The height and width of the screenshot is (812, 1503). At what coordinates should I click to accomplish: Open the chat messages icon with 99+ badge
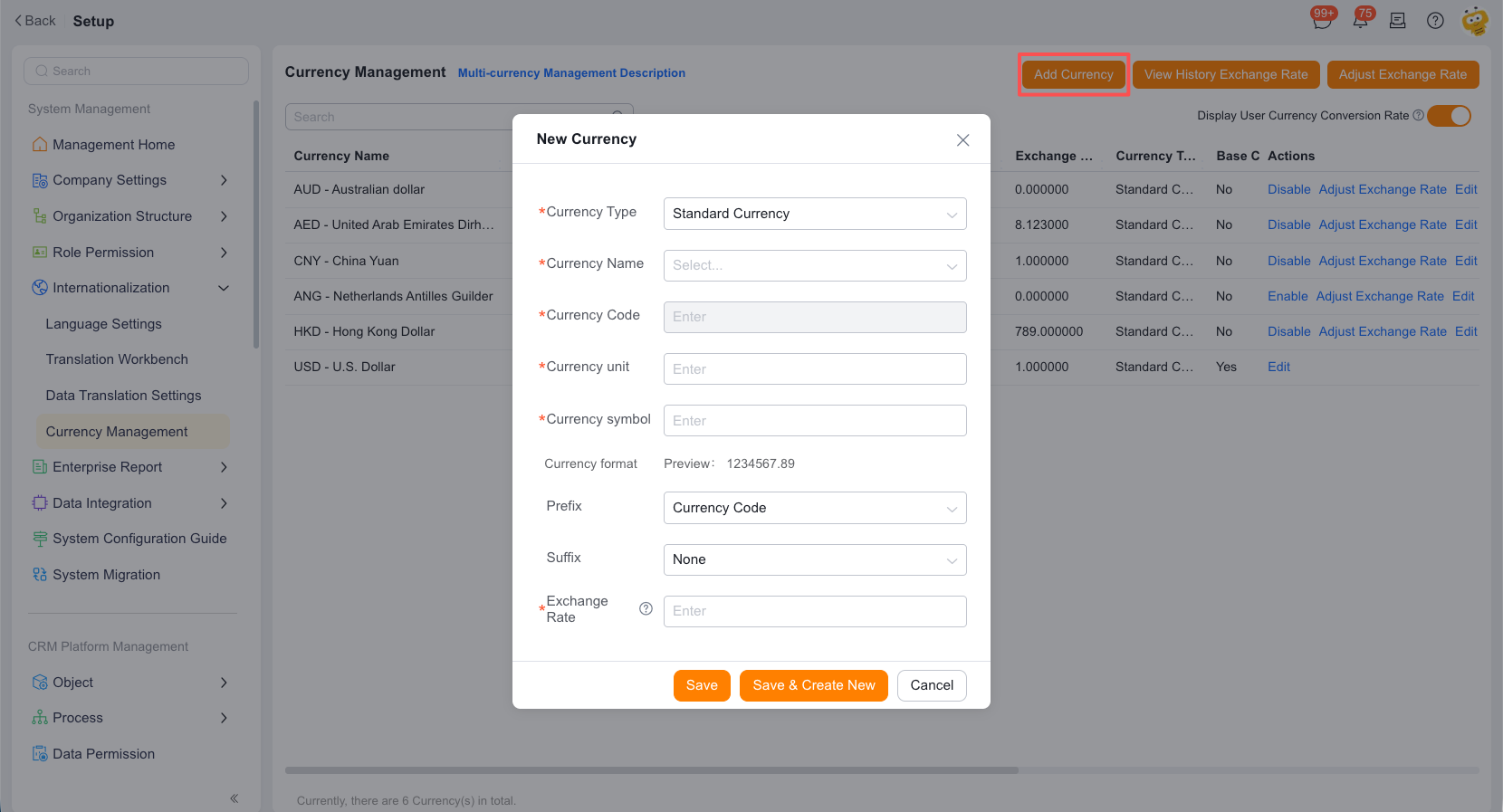pyautogui.click(x=1322, y=19)
